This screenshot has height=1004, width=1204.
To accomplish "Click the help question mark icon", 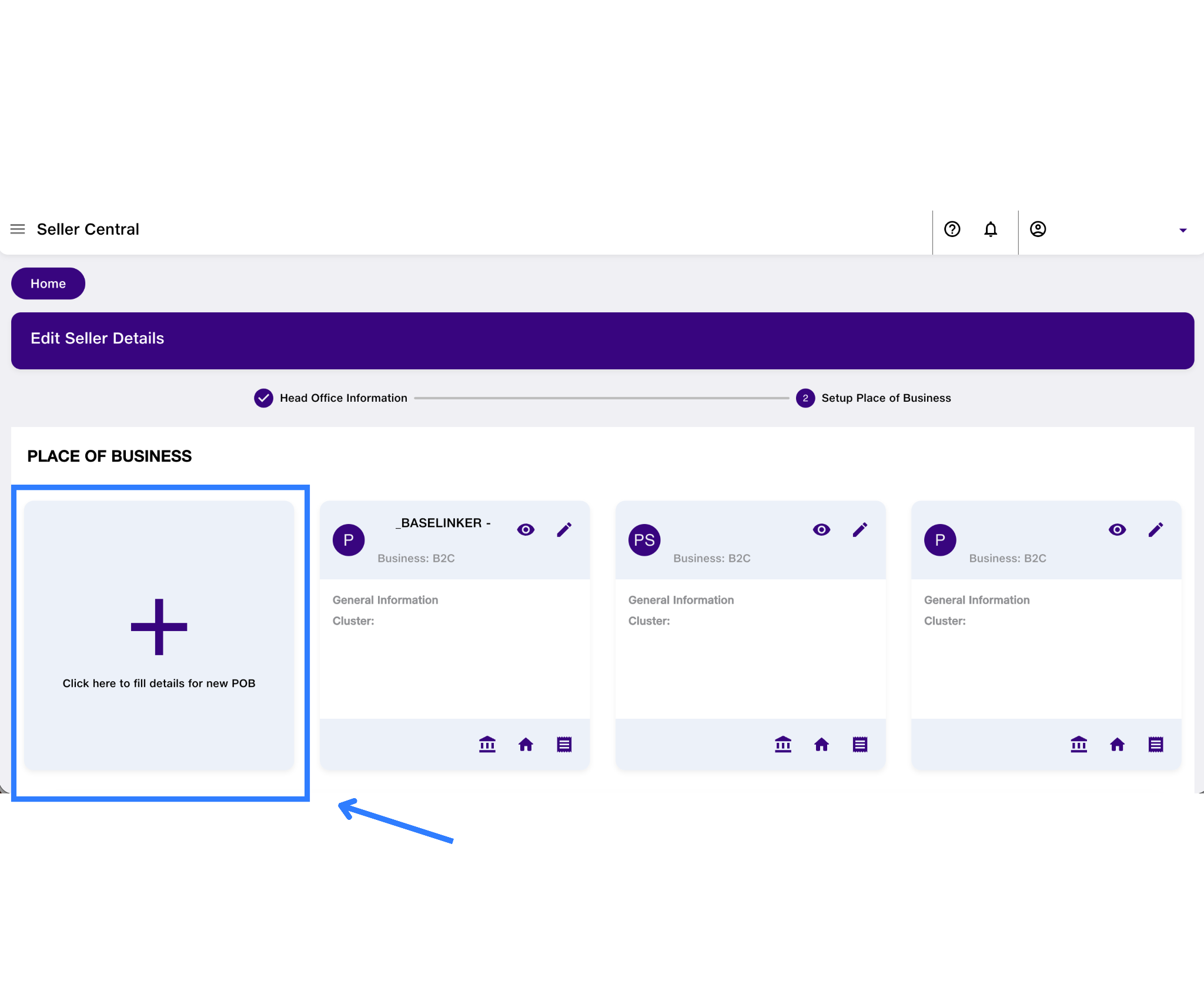I will [x=952, y=229].
